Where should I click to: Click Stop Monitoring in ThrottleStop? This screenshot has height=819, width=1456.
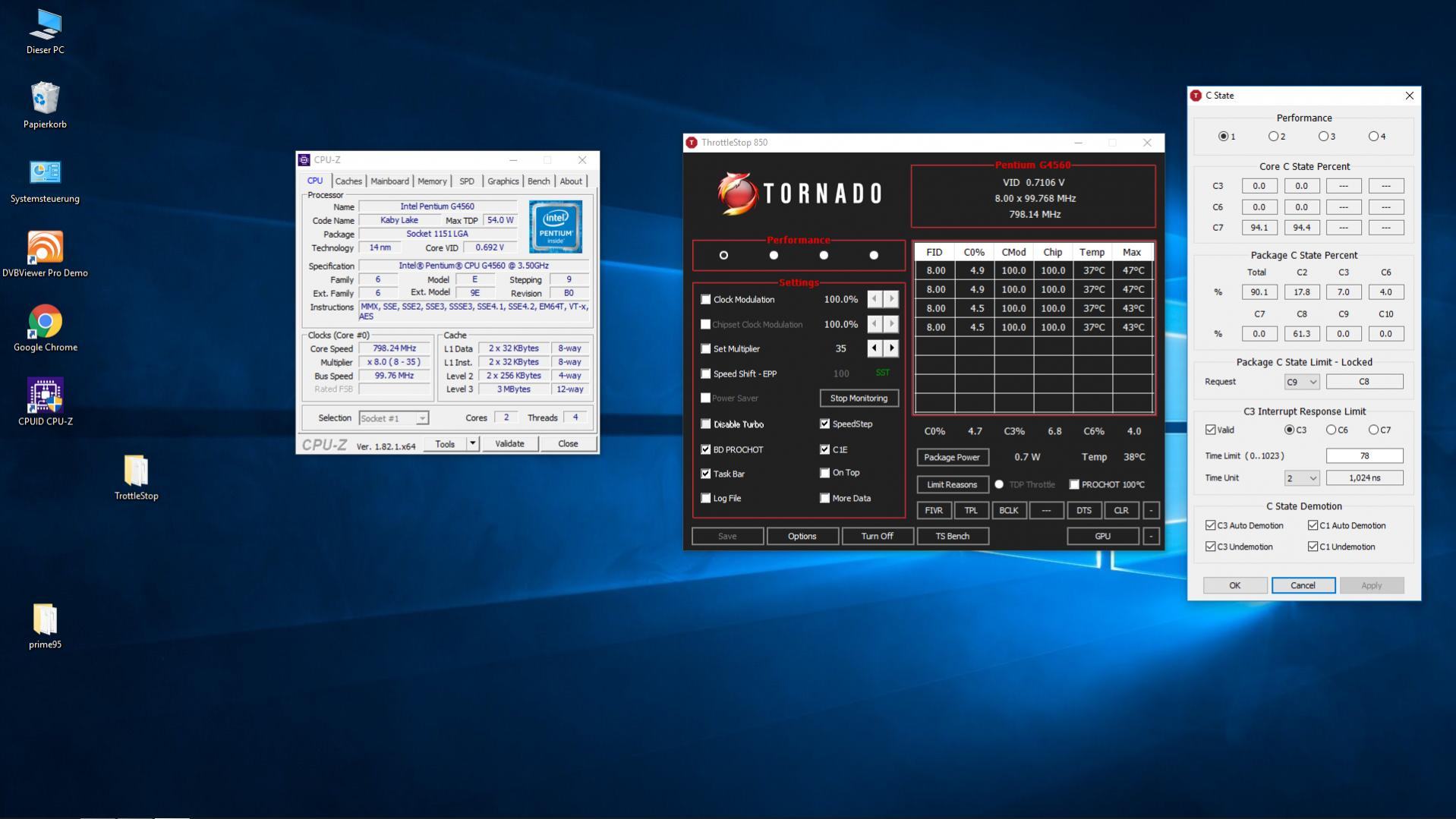(859, 398)
